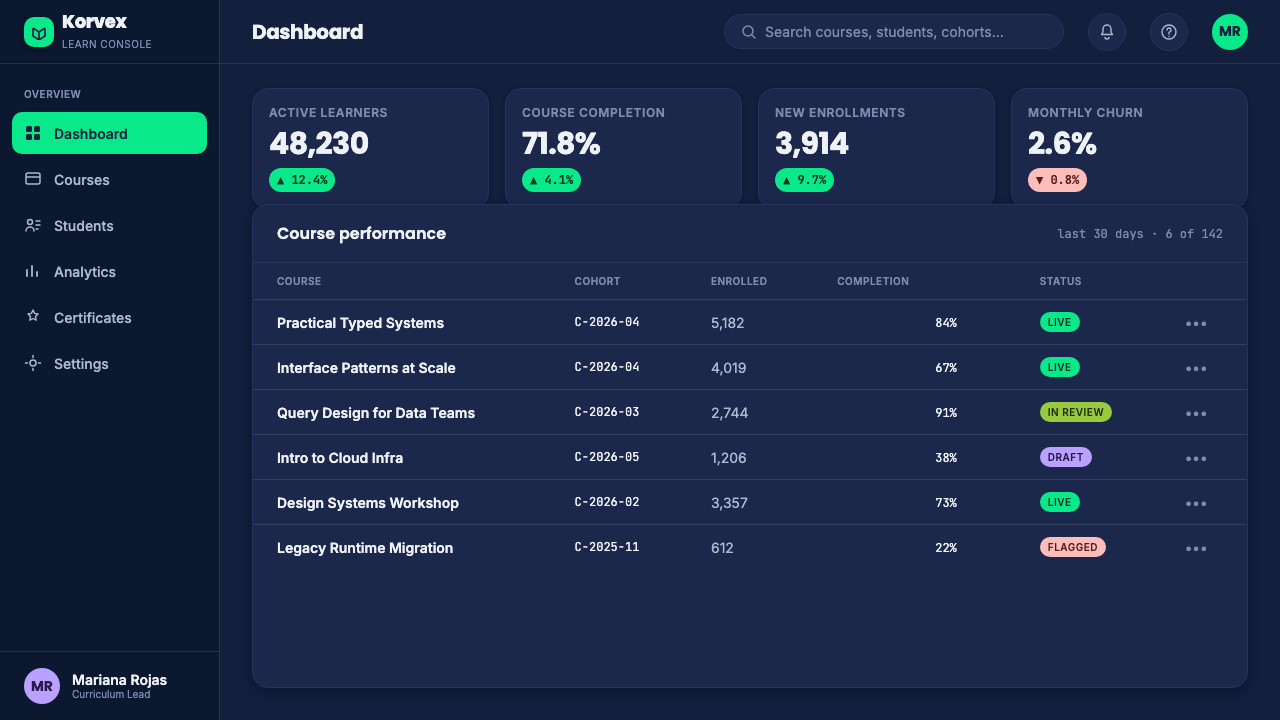Click the 9.7% change badge
The height and width of the screenshot is (720, 1280).
point(804,180)
